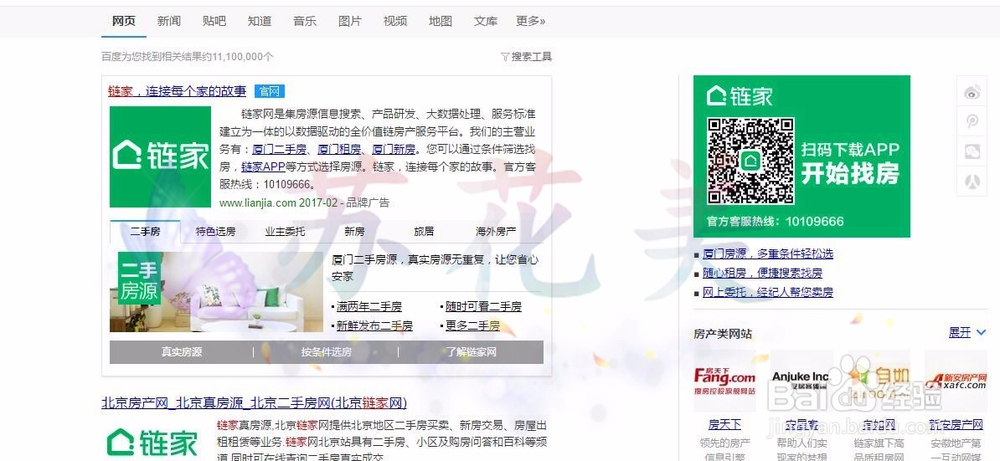The image size is (1000, 461).
Task: Click the blue 官网 badge
Action: [x=269, y=91]
